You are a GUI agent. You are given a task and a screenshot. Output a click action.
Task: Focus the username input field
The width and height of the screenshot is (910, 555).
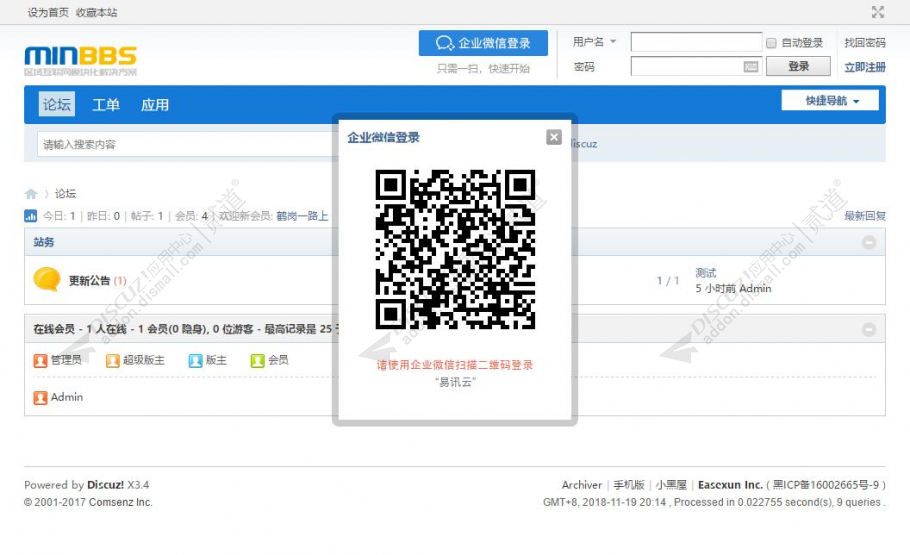tap(696, 42)
